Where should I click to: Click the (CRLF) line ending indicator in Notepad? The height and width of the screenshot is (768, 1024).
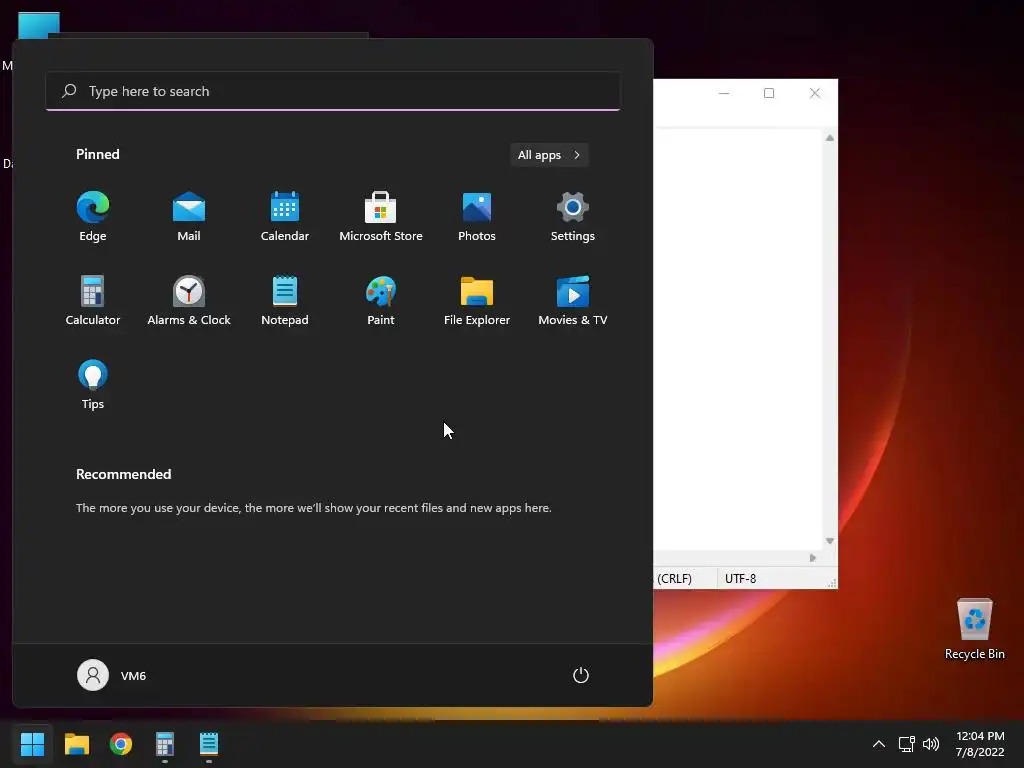tap(674, 579)
